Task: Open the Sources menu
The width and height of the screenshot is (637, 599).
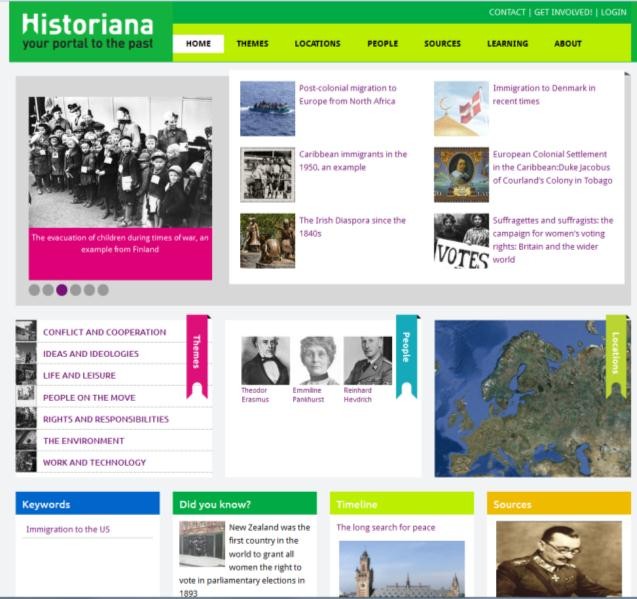Action: pyautogui.click(x=442, y=44)
